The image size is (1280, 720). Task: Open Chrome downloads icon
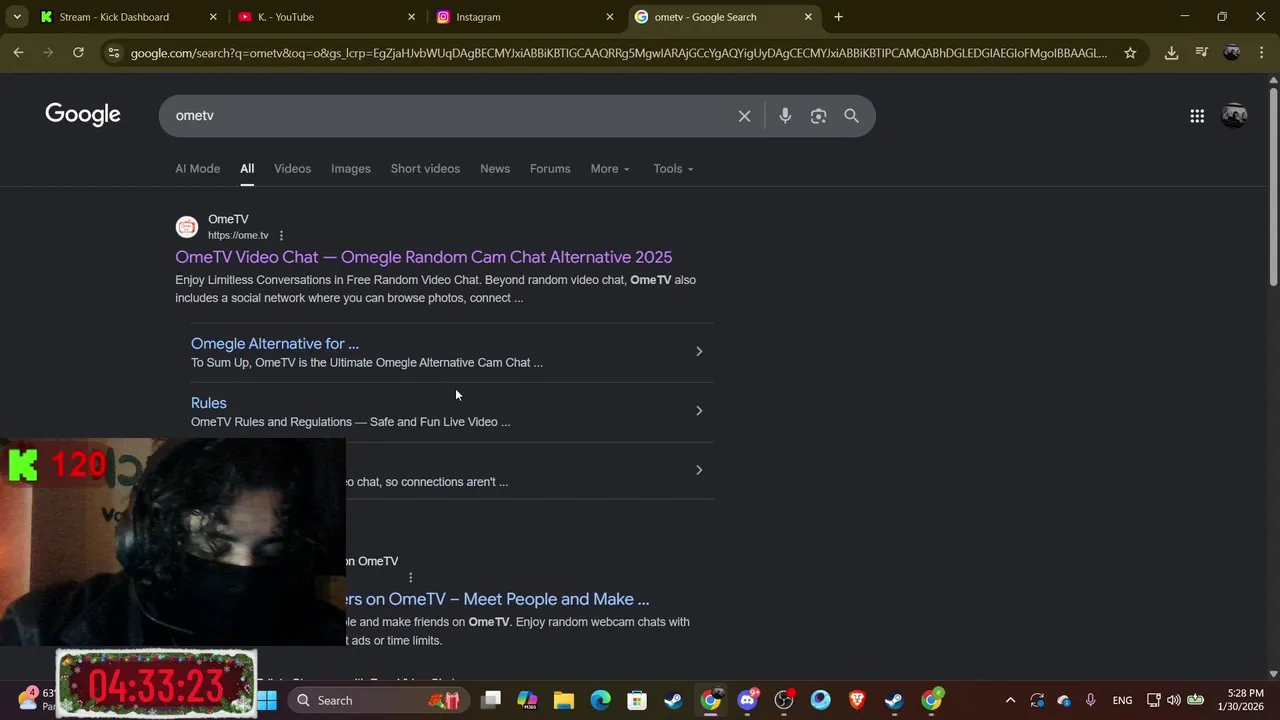click(1171, 53)
